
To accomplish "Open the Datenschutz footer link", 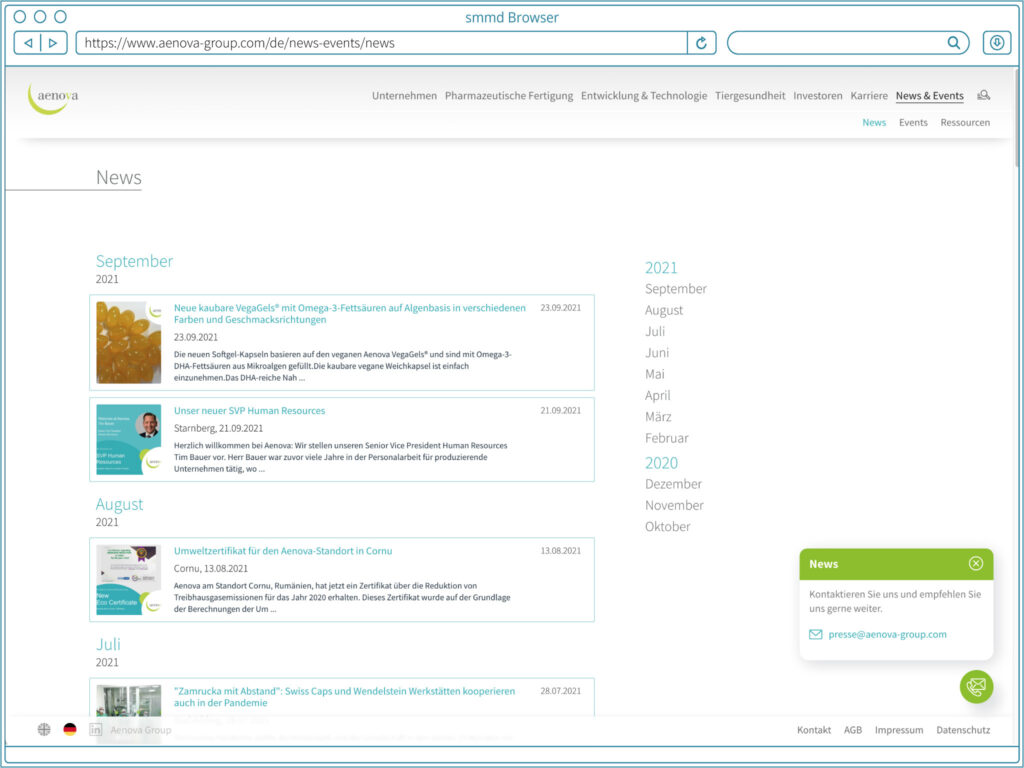I will pyautogui.click(x=963, y=729).
